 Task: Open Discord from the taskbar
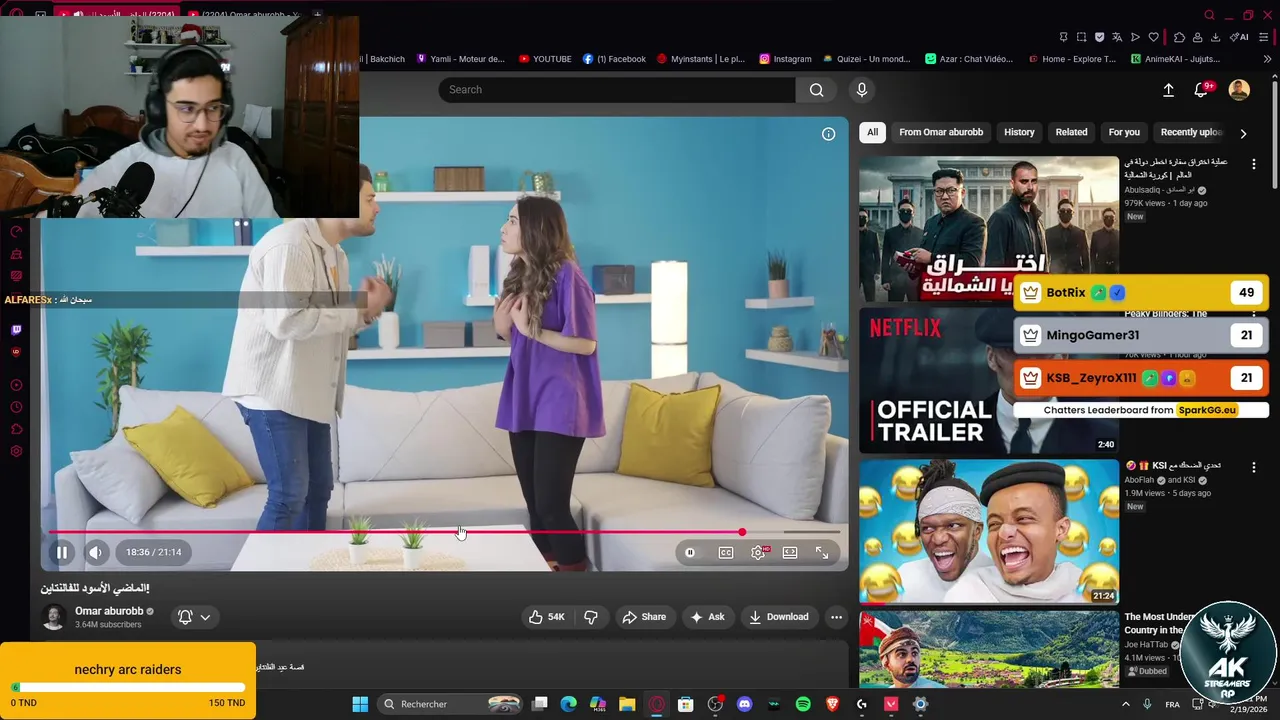(744, 704)
